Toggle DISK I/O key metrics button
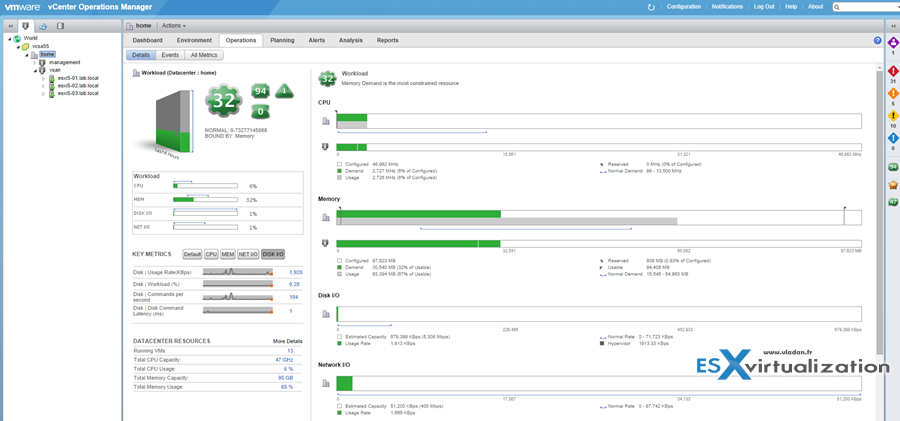Viewport: 900px width, 421px height. point(273,254)
